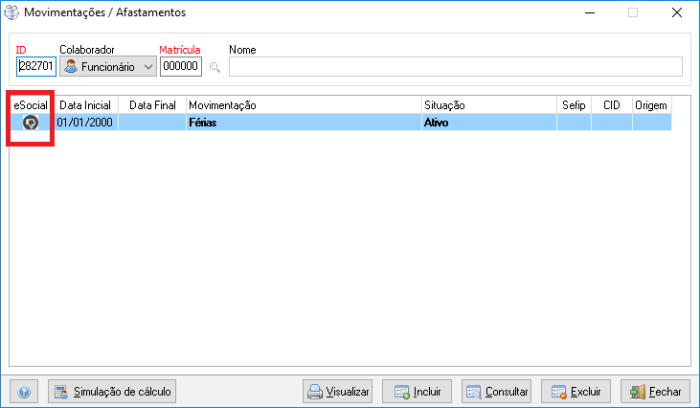Viewport: 700px width, 408px height.
Task: Sort by Data Inicial column header
Action: click(x=86, y=105)
